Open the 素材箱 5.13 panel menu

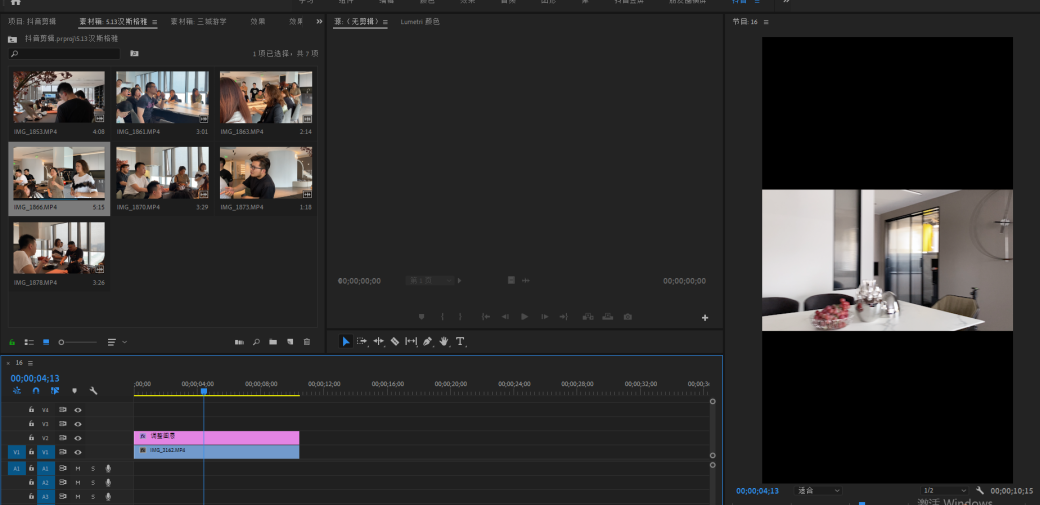pyautogui.click(x=155, y=22)
